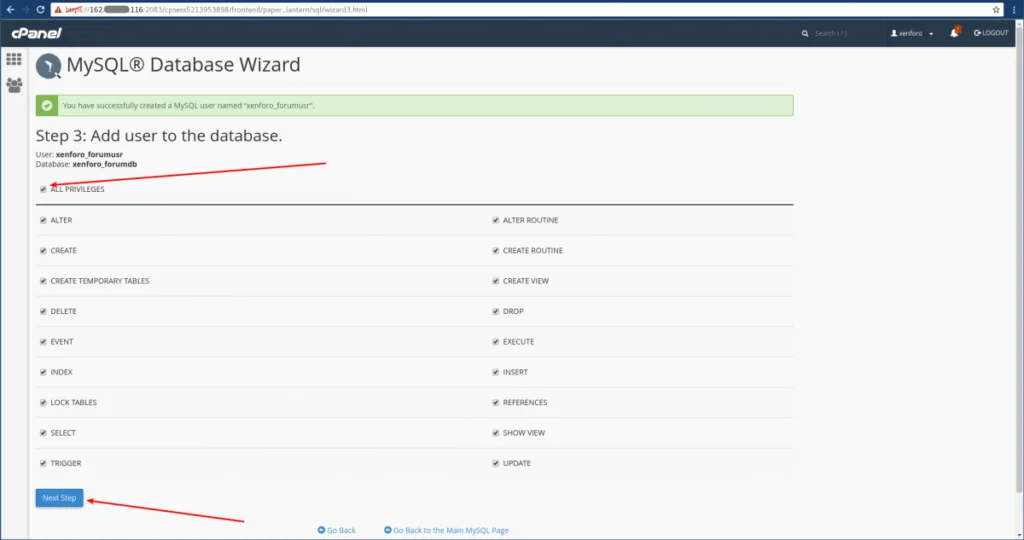The image size is (1024, 540).
Task: Click the user name xenforo_forumusr text
Action: [x=89, y=155]
